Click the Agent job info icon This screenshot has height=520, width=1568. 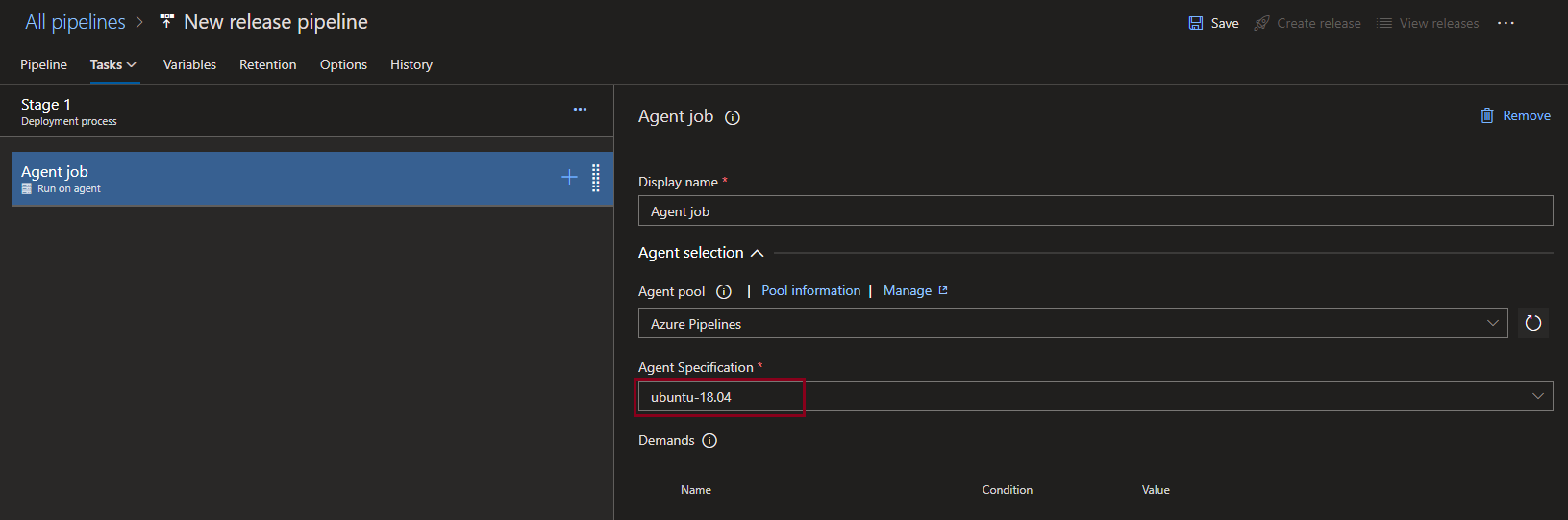[x=733, y=118]
